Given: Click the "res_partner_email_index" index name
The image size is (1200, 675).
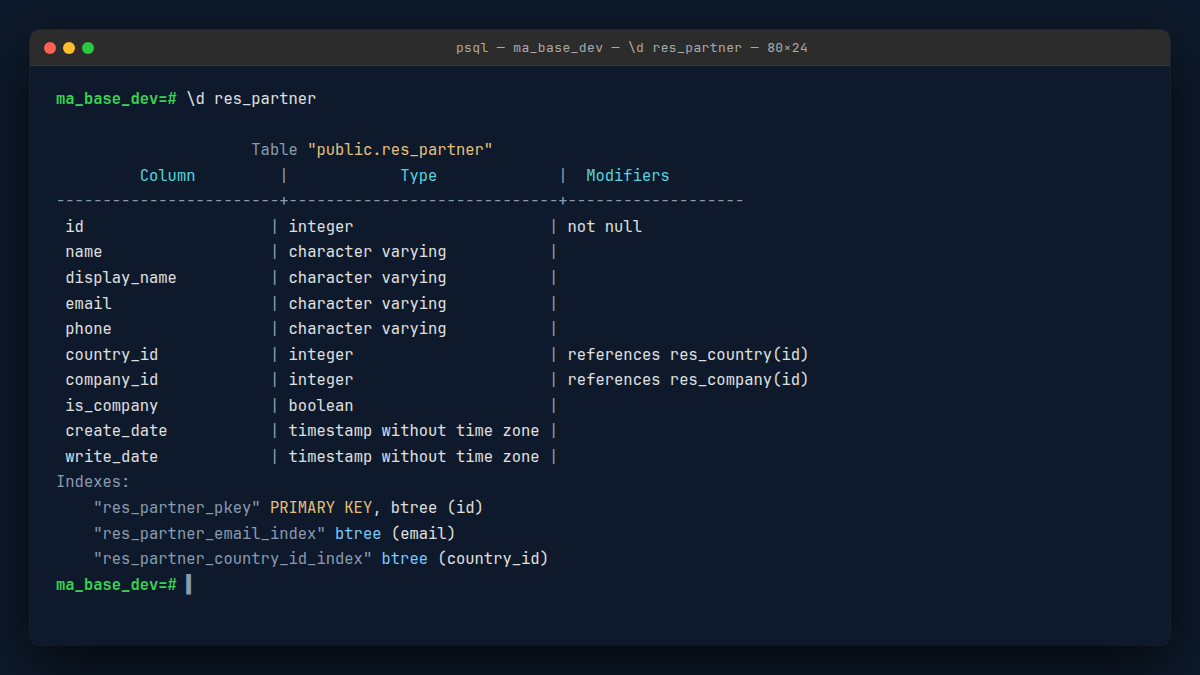Looking at the screenshot, I should pos(210,534).
